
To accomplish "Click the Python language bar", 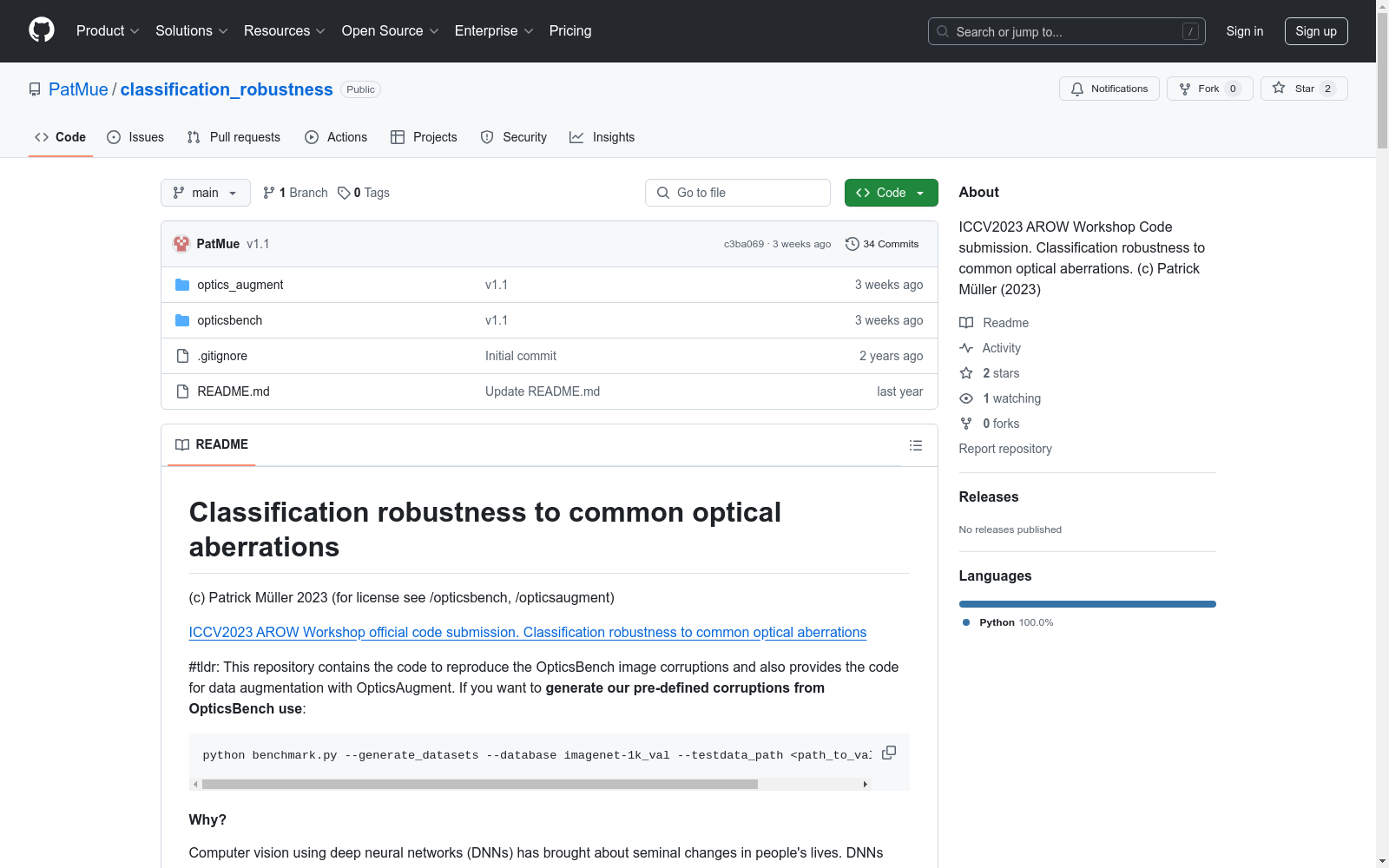I will click(1087, 604).
